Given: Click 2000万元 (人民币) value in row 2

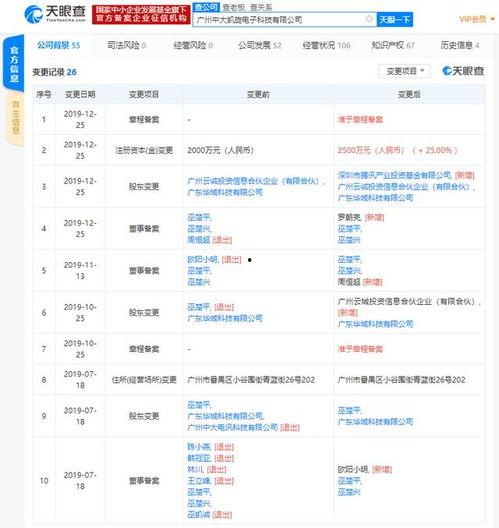Looking at the screenshot, I should point(221,150).
